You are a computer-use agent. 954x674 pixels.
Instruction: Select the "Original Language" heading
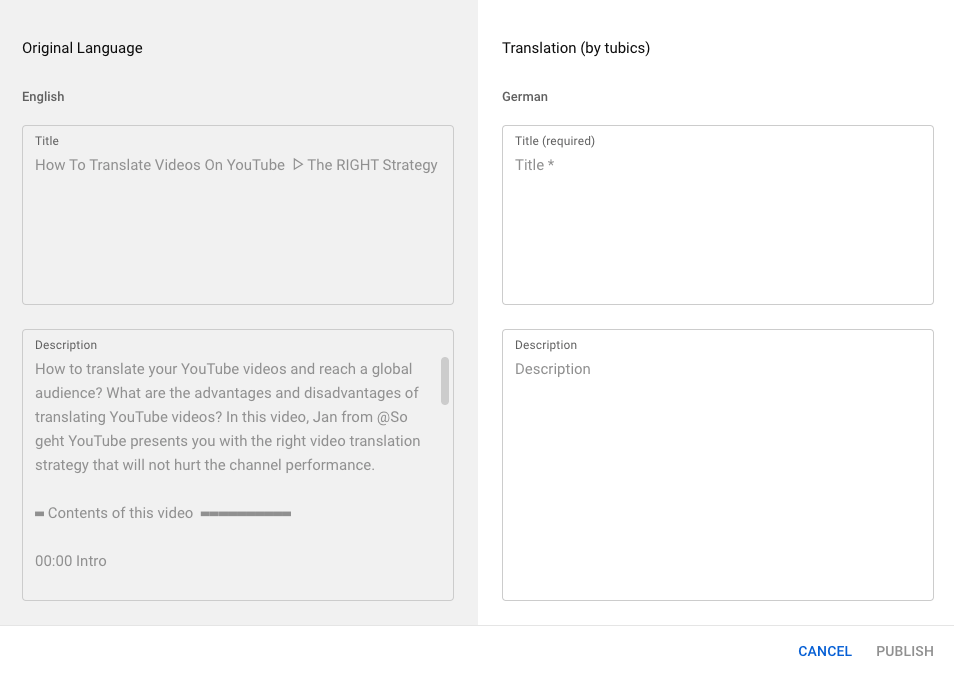click(82, 48)
